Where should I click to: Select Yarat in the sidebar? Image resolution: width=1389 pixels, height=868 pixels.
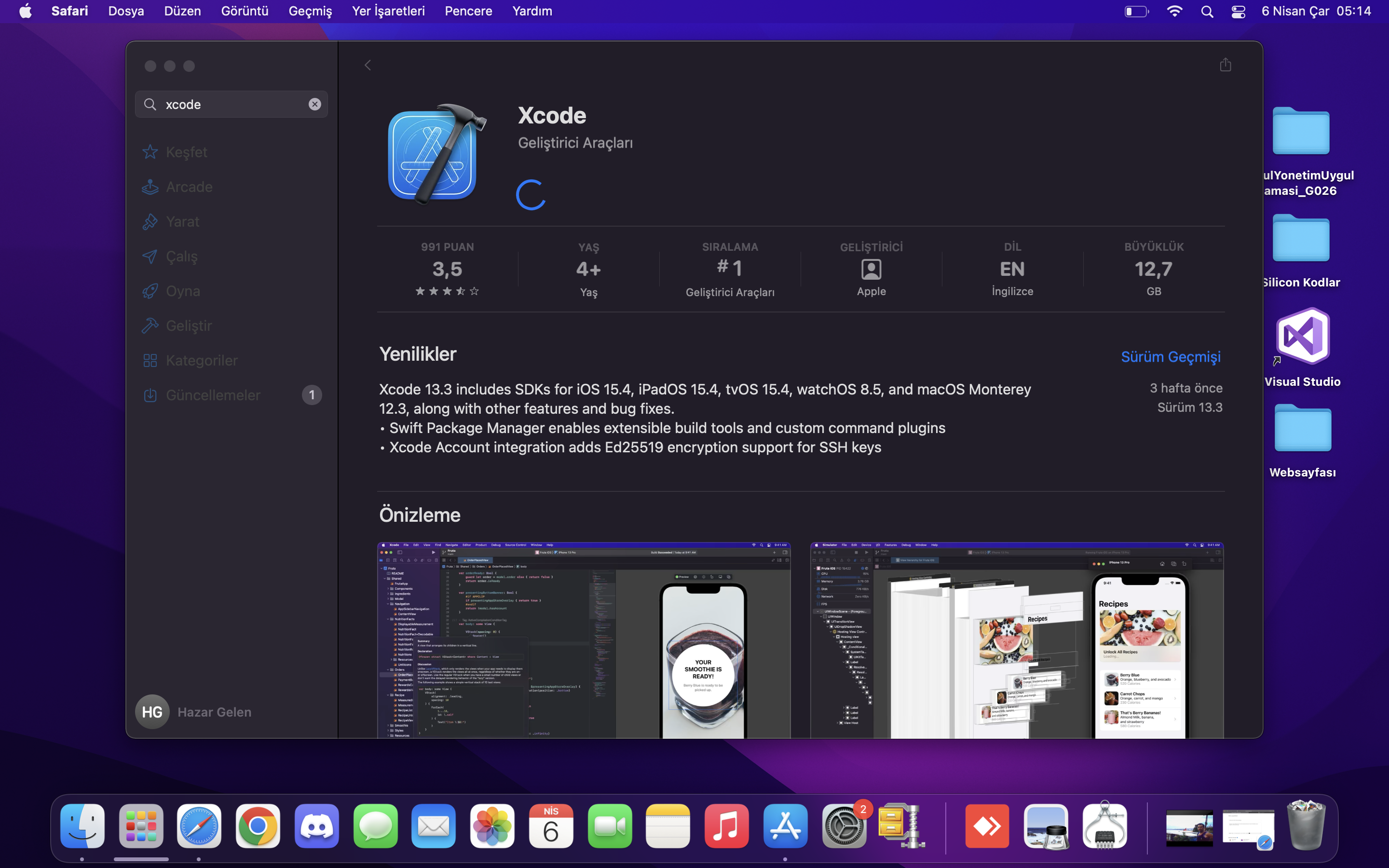click(x=182, y=222)
